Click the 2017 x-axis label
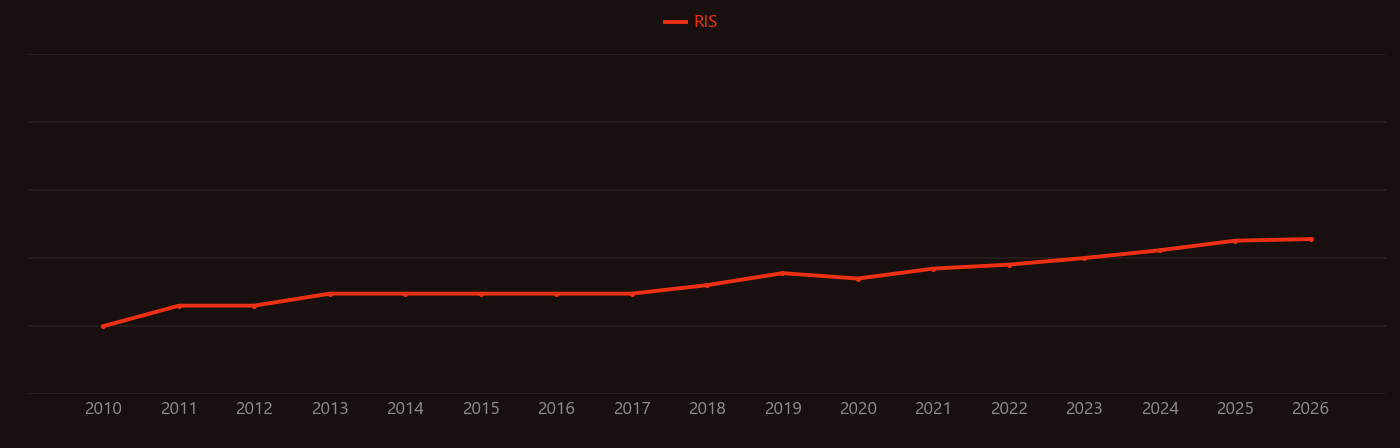The image size is (1400, 448). (x=632, y=409)
